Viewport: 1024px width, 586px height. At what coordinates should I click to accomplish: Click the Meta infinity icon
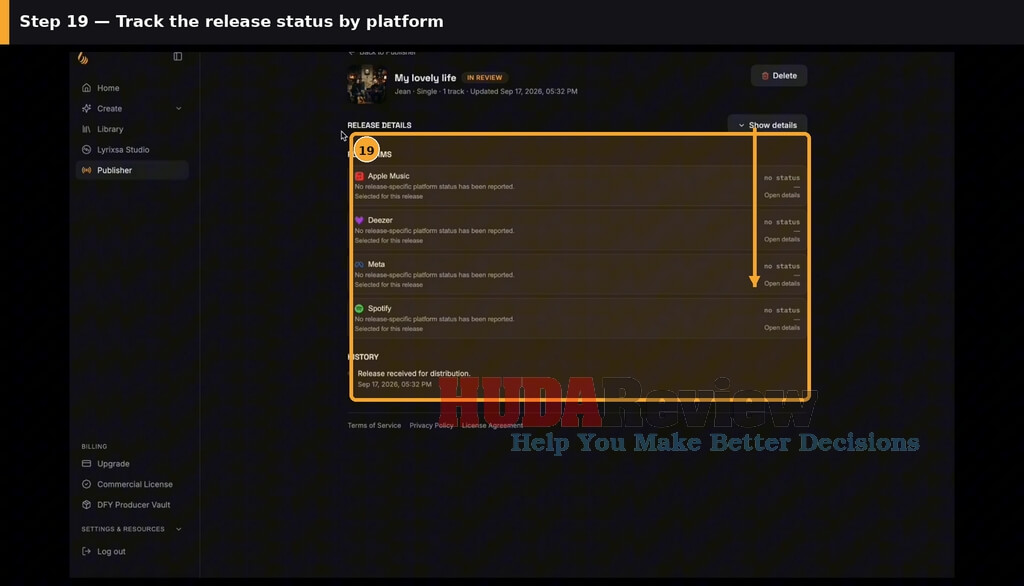359,265
